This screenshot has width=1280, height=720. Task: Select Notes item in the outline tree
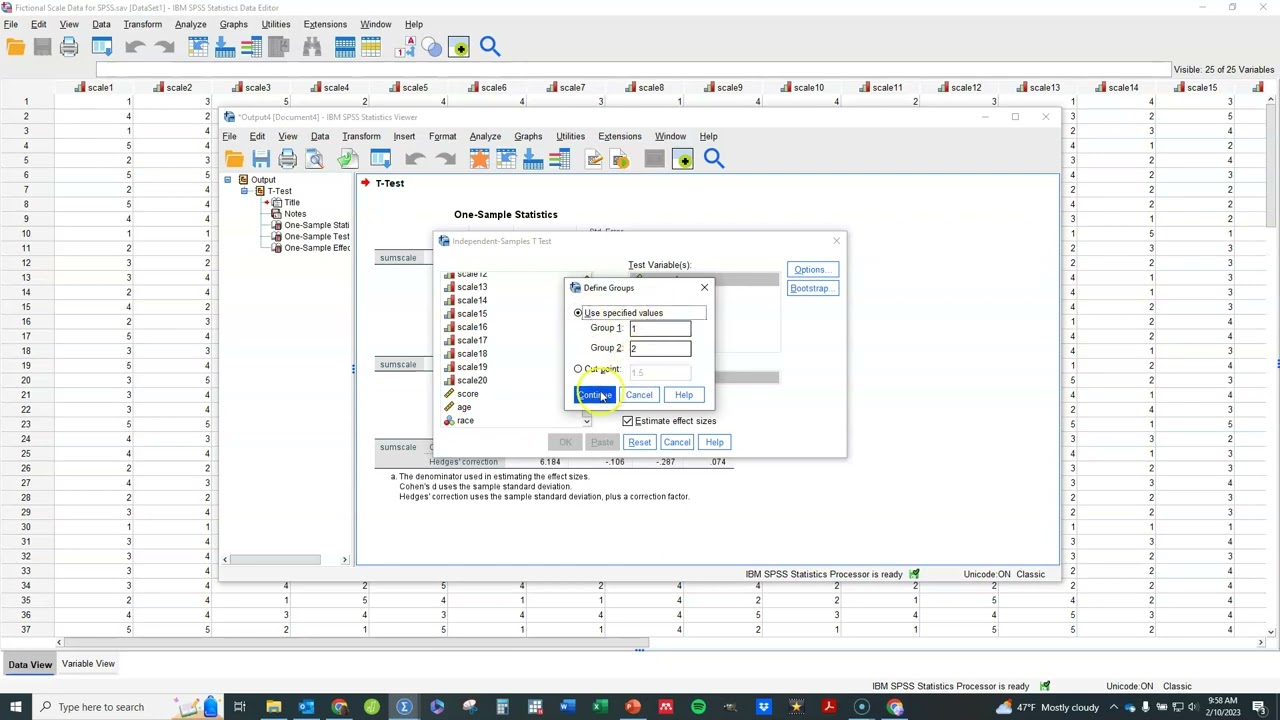click(x=295, y=214)
